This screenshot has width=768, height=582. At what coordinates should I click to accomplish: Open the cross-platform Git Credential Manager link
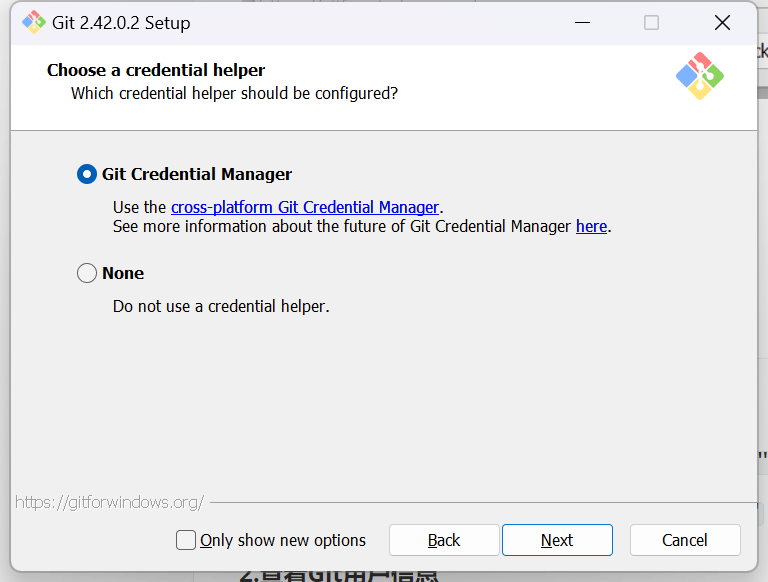coord(305,207)
